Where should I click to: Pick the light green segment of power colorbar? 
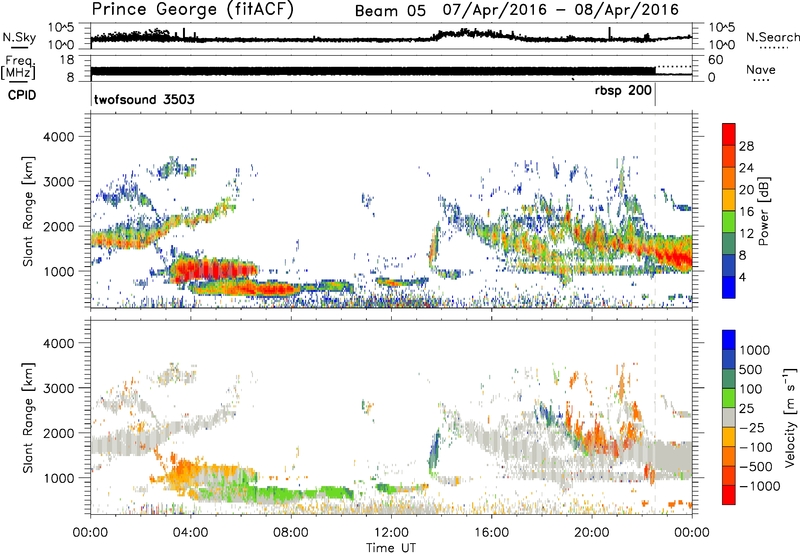[729, 222]
